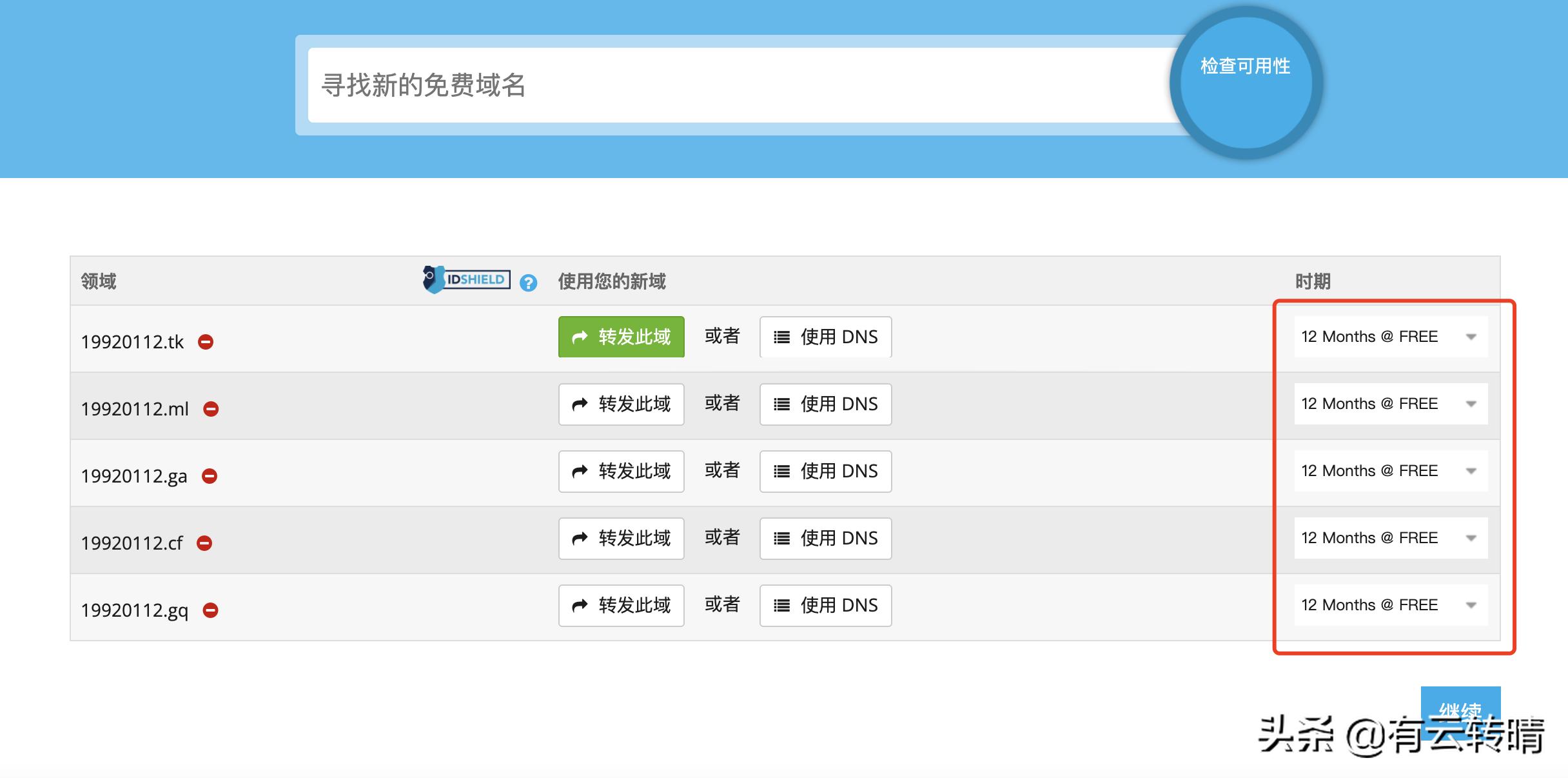Select 转发此域 for 19920112.ml

tap(621, 404)
